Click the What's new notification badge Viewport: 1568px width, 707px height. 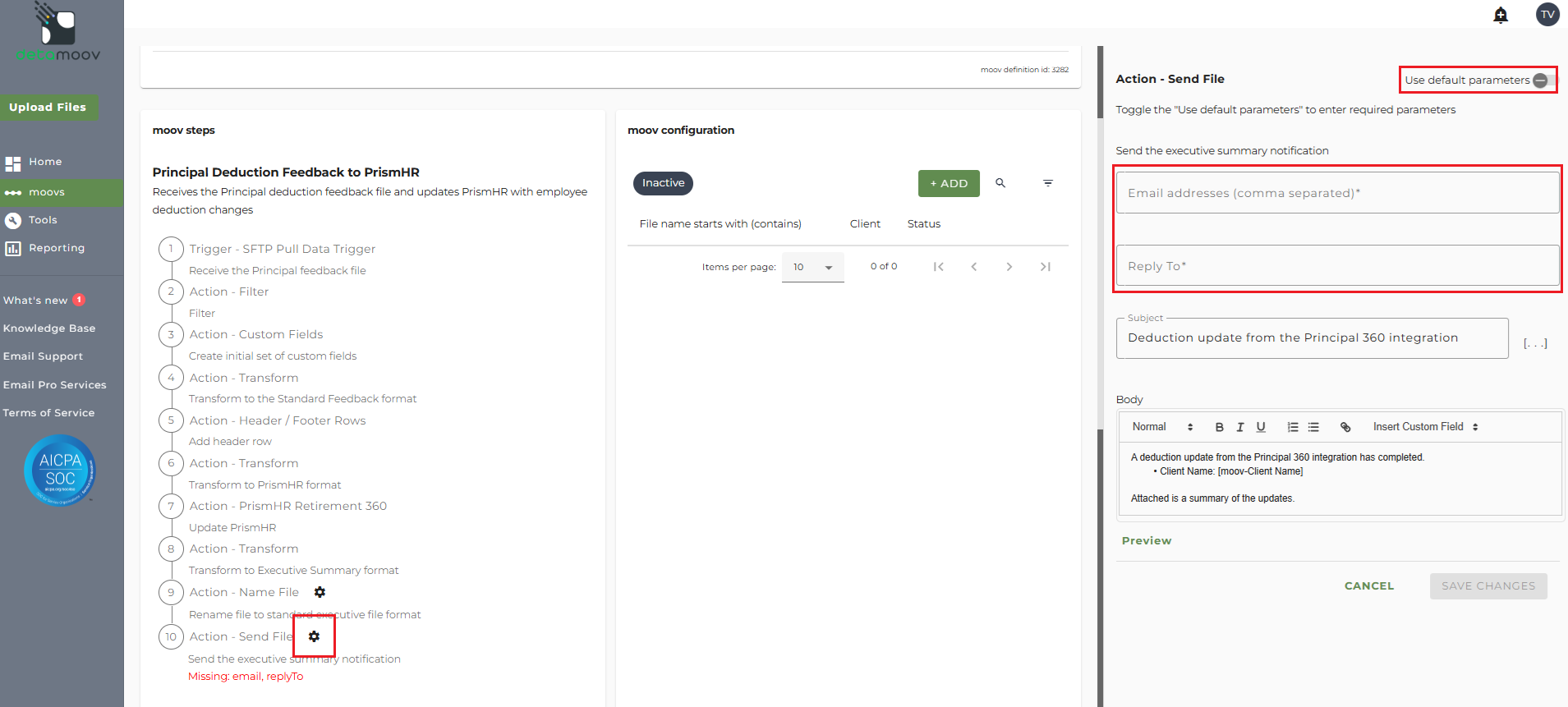[x=79, y=300]
